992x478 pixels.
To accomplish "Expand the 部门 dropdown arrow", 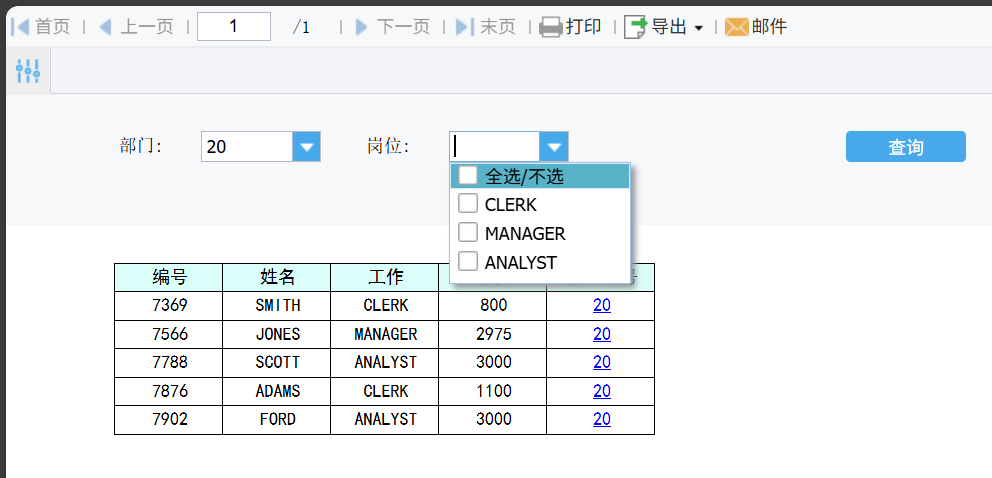I will 307,147.
